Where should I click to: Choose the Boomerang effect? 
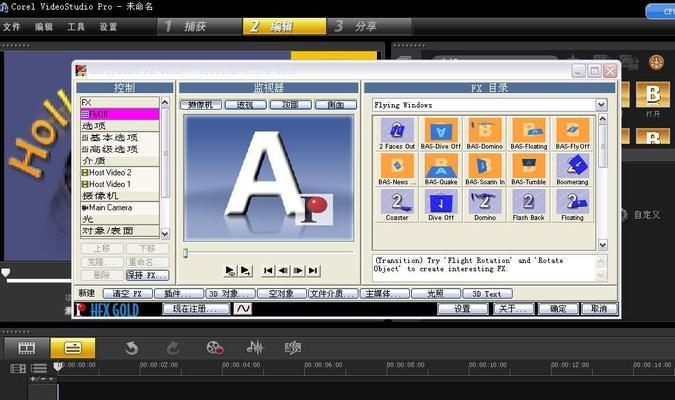click(x=573, y=170)
